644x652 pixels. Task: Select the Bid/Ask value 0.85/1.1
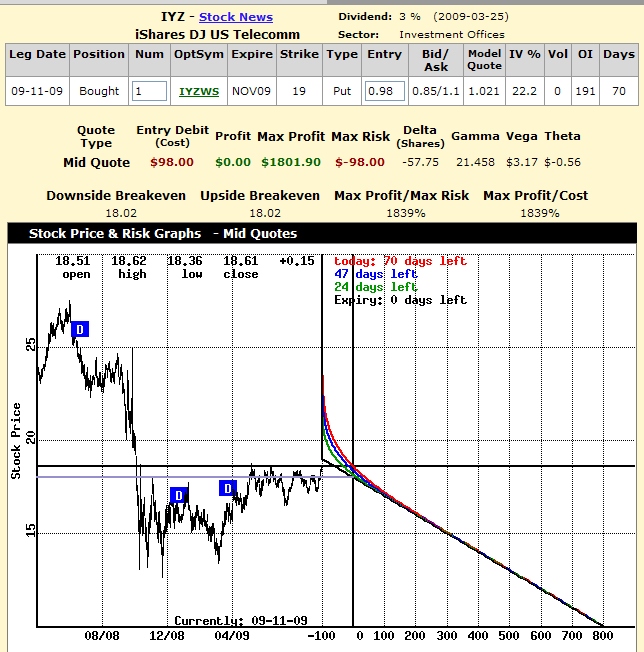(436, 91)
